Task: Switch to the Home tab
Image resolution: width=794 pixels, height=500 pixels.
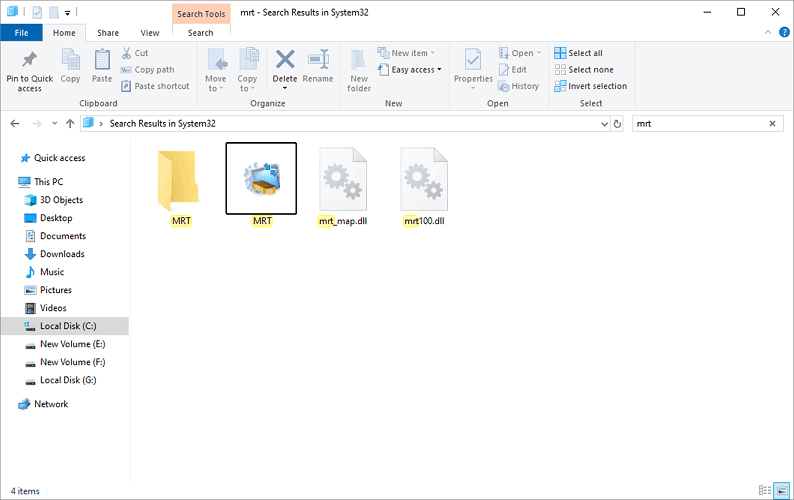Action: 64,33
